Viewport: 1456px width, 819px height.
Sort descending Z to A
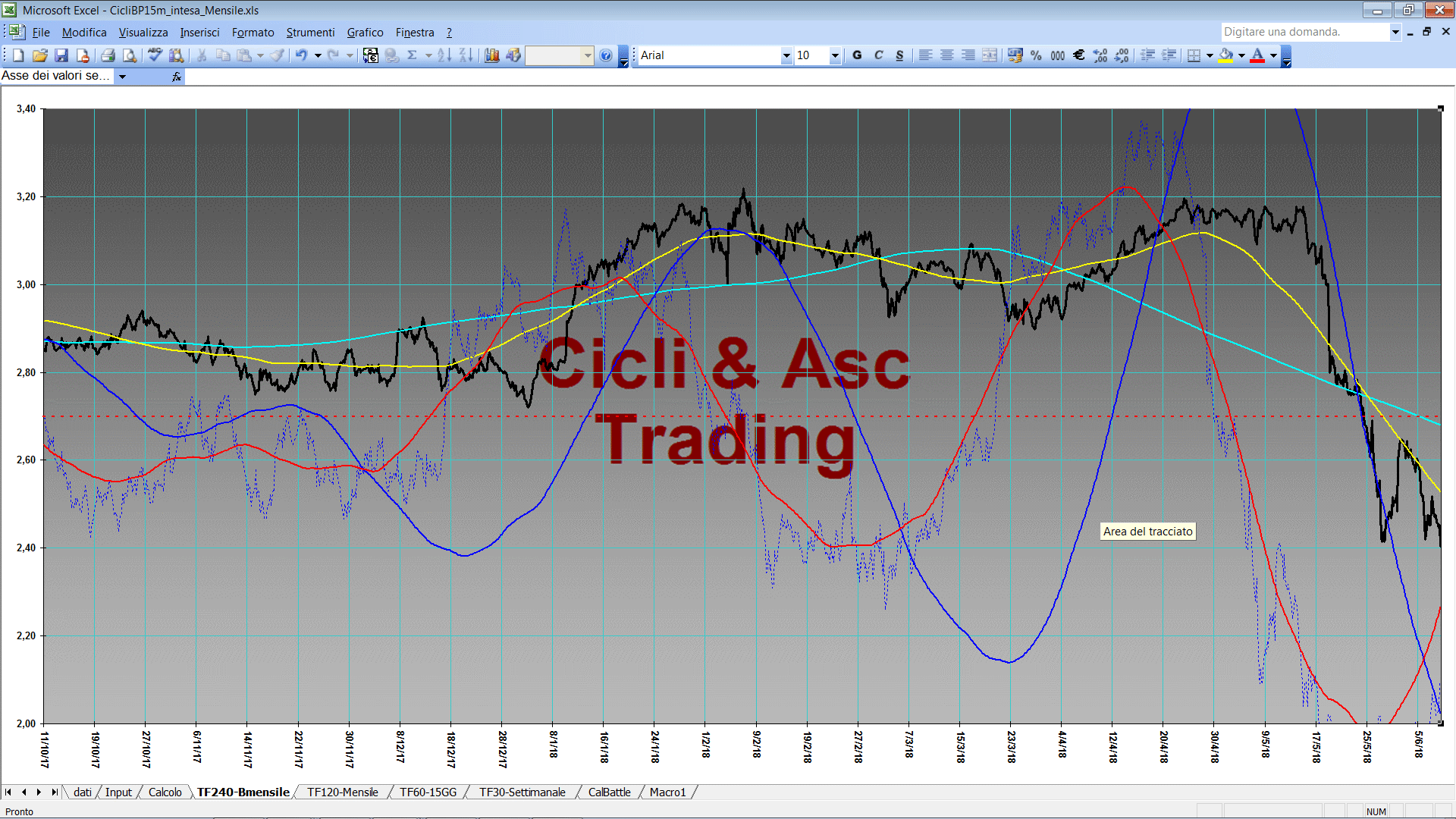[466, 55]
